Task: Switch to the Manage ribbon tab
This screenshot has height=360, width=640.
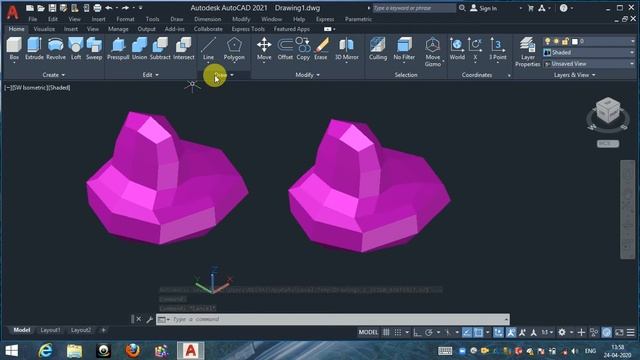Action: point(118,29)
